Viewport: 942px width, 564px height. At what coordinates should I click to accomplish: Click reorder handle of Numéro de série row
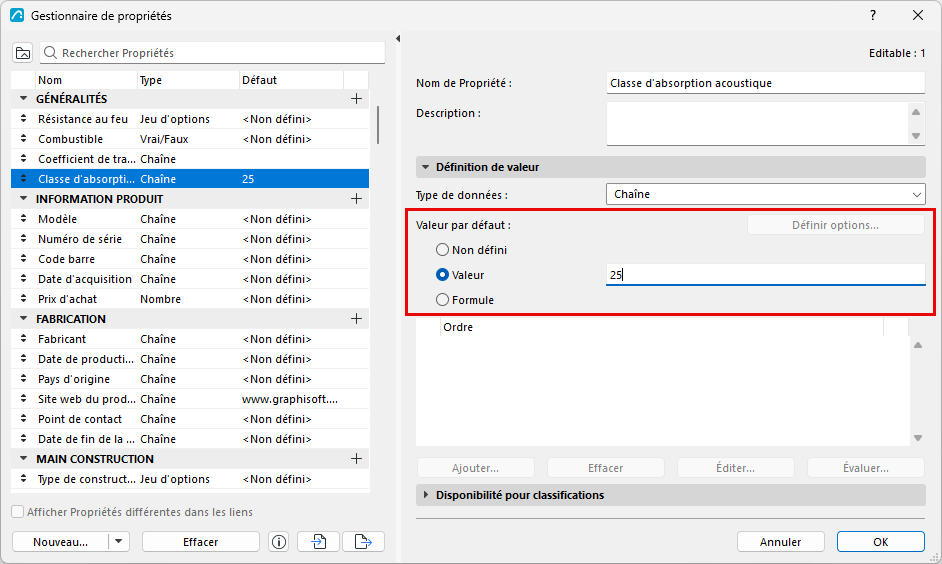[23, 239]
